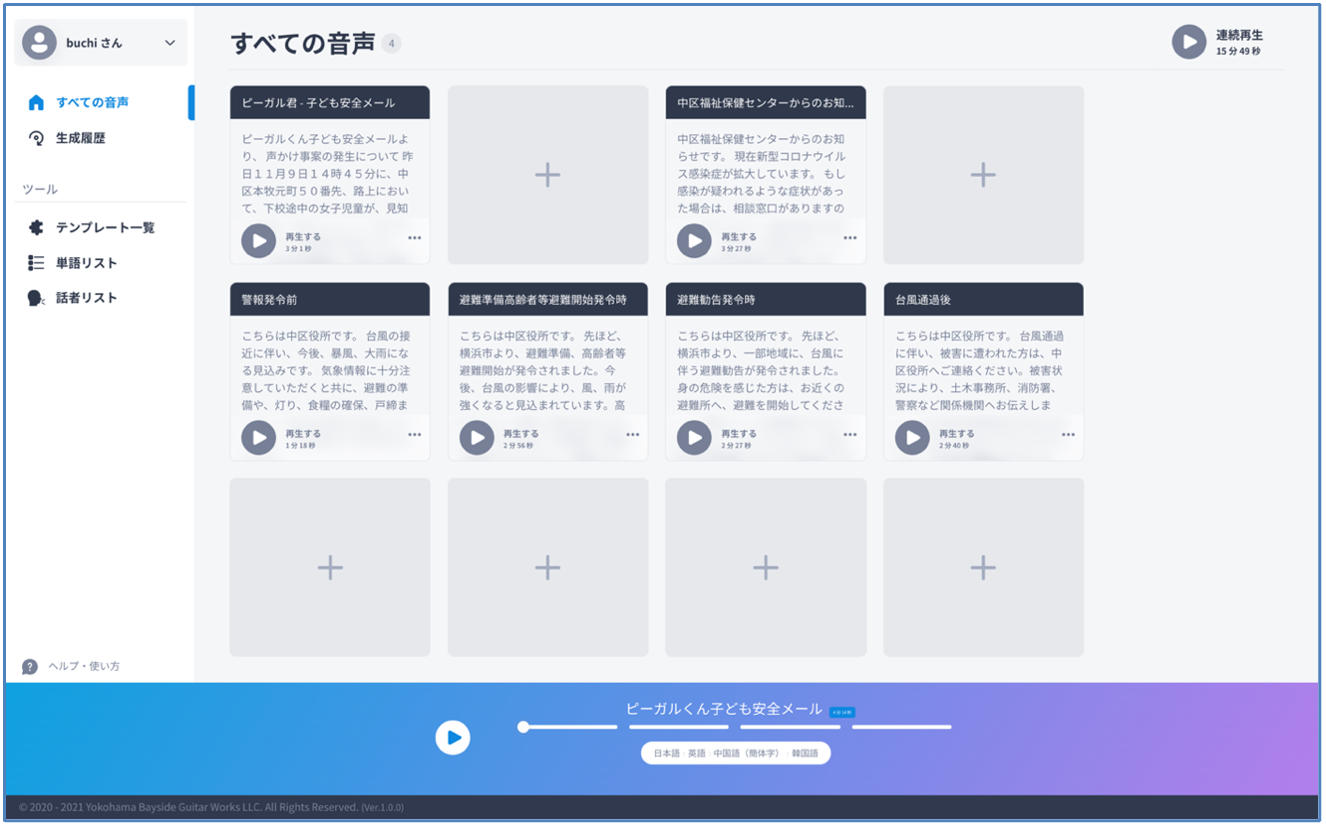
Task: Play the ピーガル君 子ども安全メール audio
Action: click(258, 241)
